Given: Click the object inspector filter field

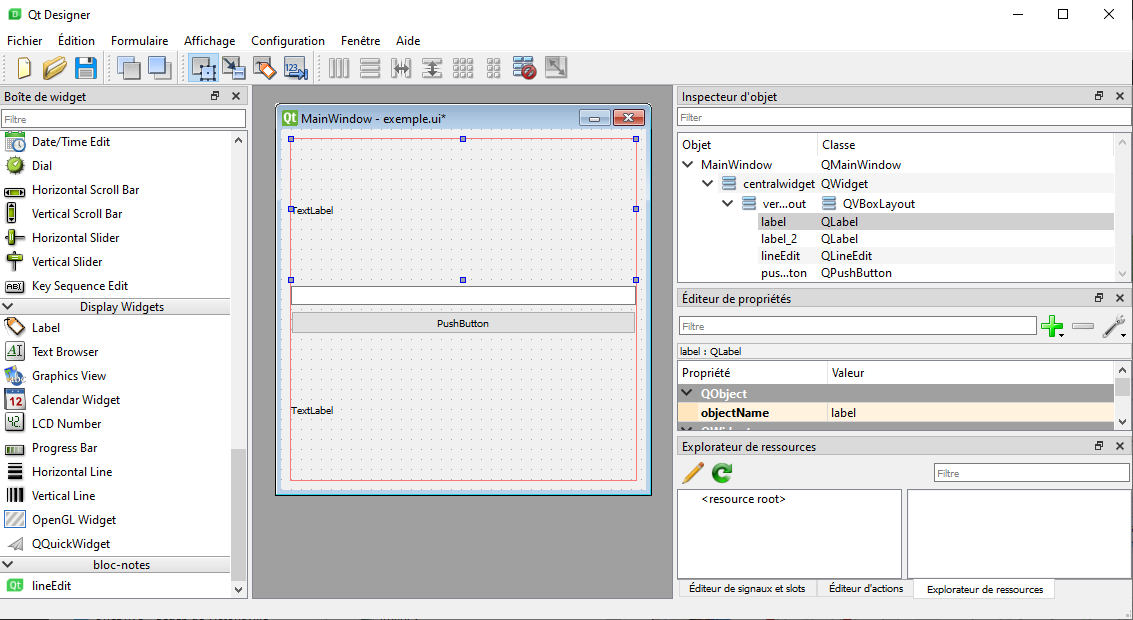Looking at the screenshot, I should pos(904,117).
